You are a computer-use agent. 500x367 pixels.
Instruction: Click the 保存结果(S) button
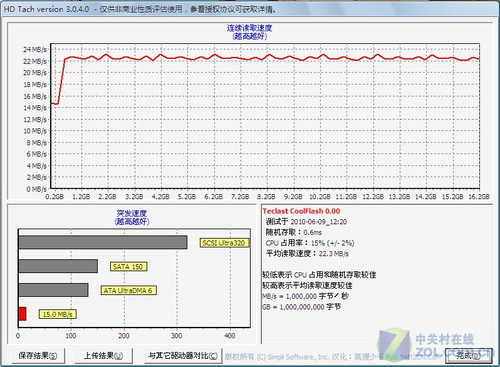[38, 356]
